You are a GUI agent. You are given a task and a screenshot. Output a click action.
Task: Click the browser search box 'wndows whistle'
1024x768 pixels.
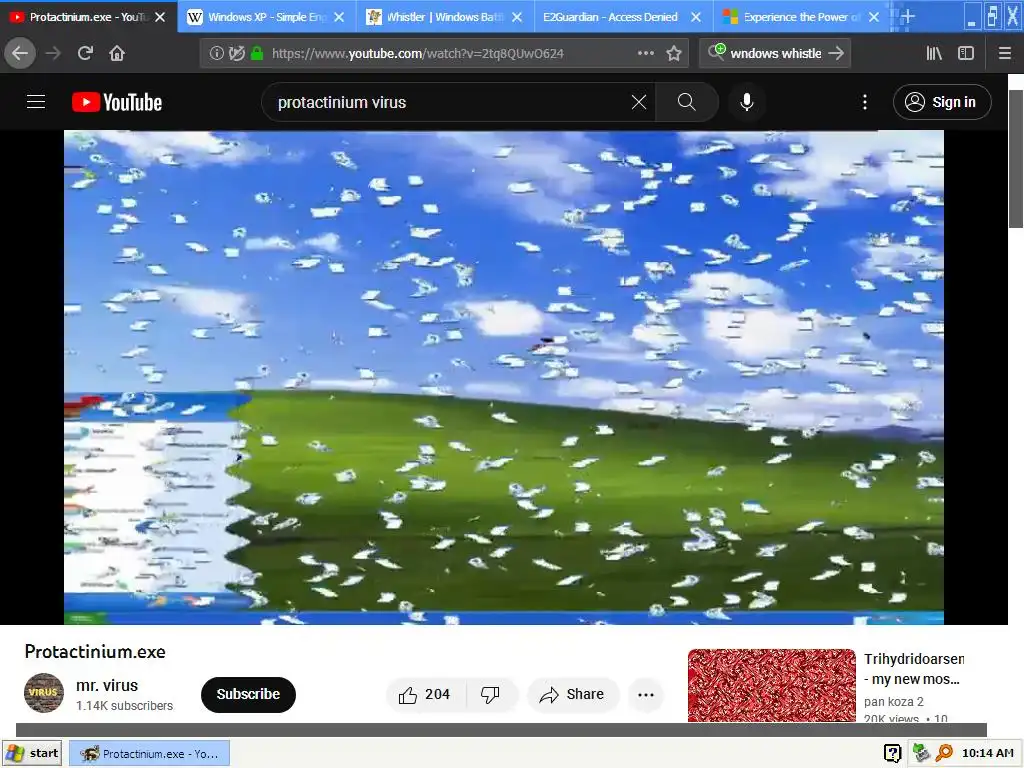pos(775,53)
